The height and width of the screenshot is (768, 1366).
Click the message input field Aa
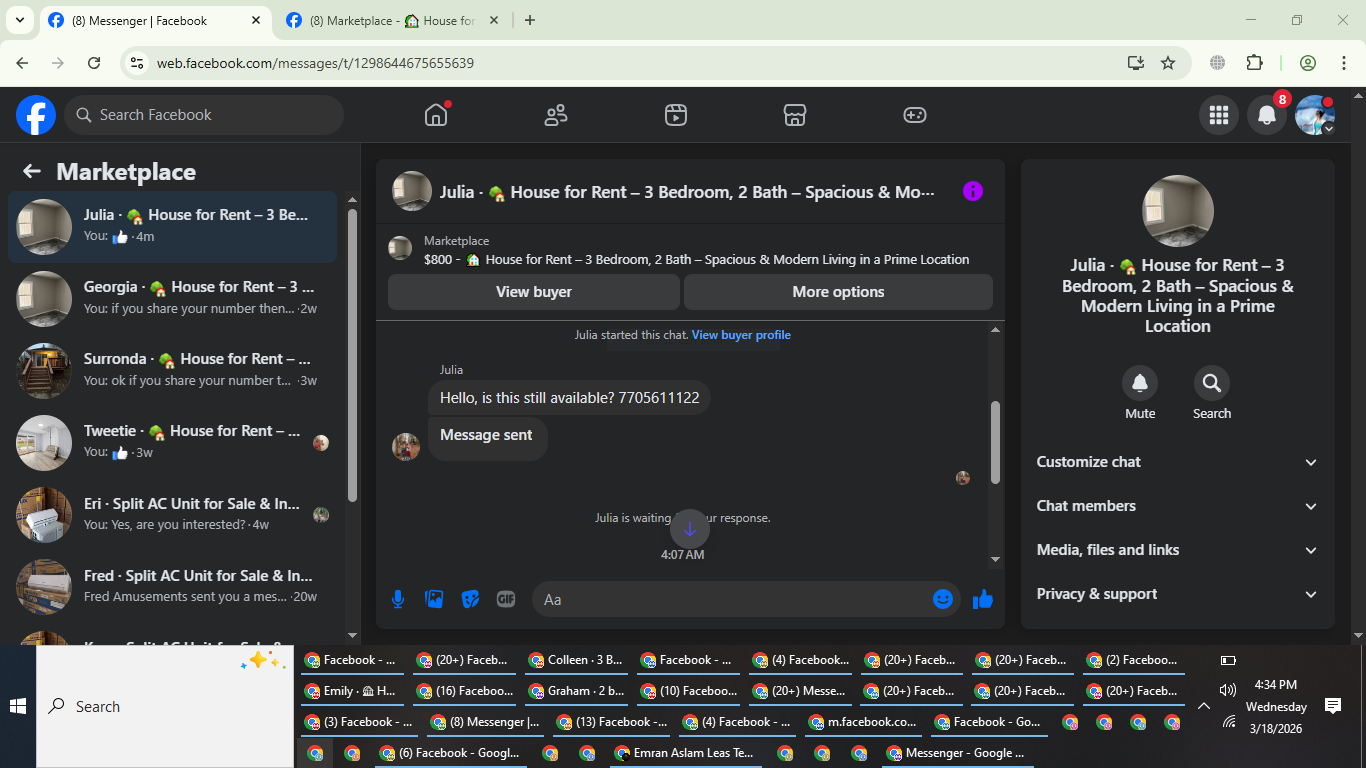(x=746, y=599)
